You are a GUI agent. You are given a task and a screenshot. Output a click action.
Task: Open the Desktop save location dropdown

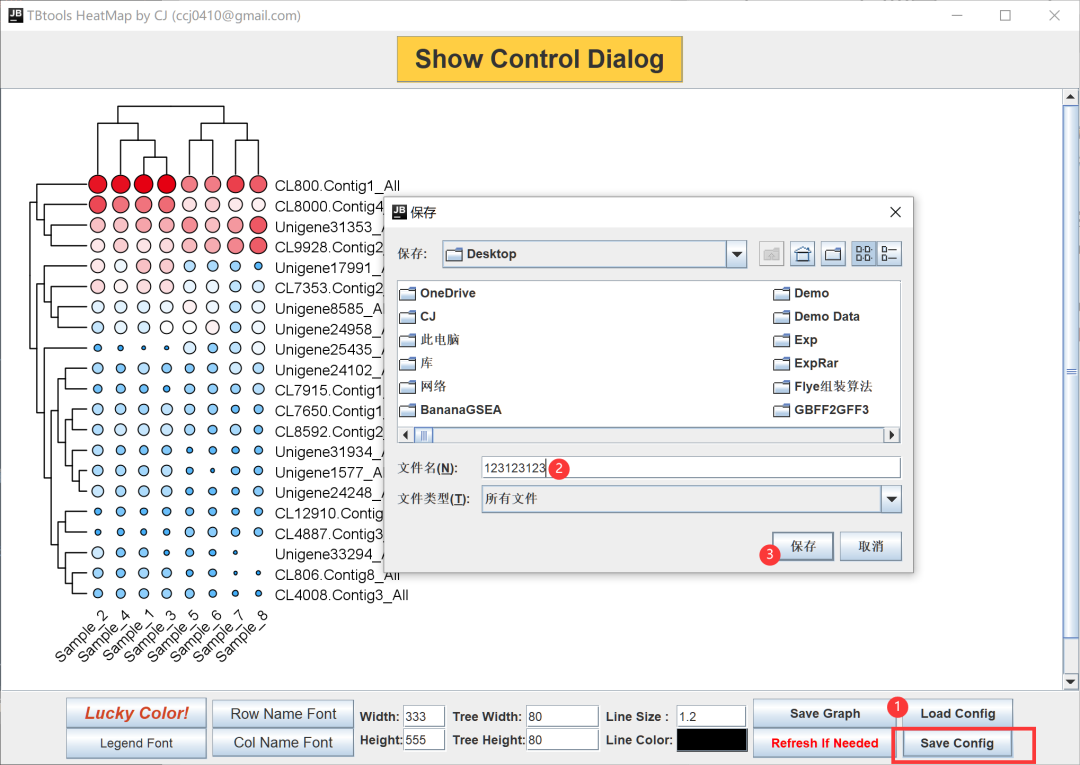click(736, 254)
